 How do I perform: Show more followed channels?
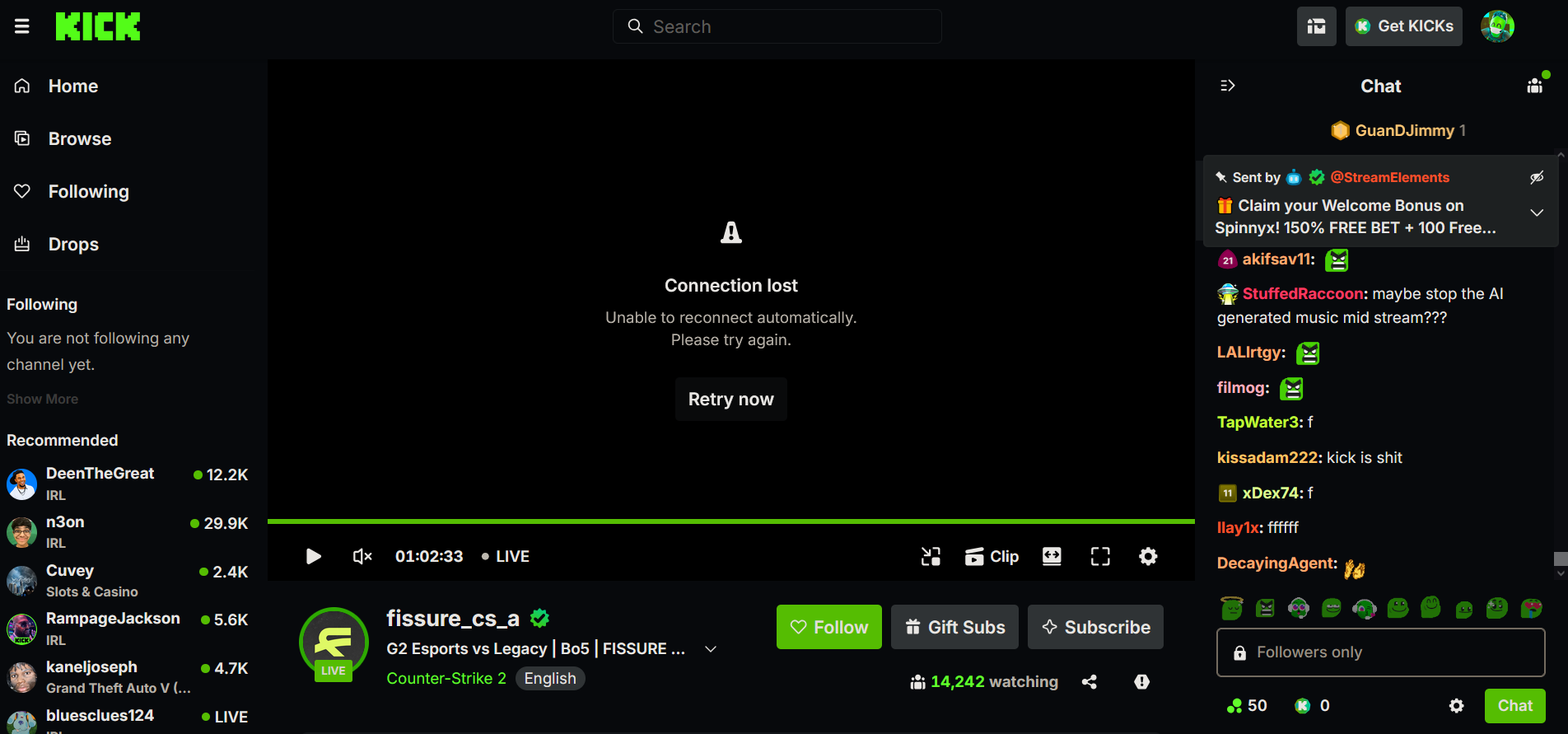[x=43, y=399]
